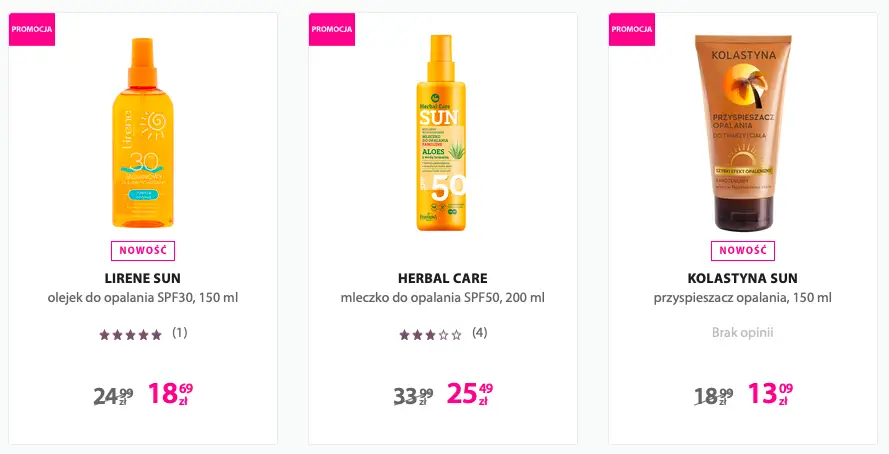
Task: Open the Kolastyna tanning accelerator tube image
Action: tap(742, 131)
